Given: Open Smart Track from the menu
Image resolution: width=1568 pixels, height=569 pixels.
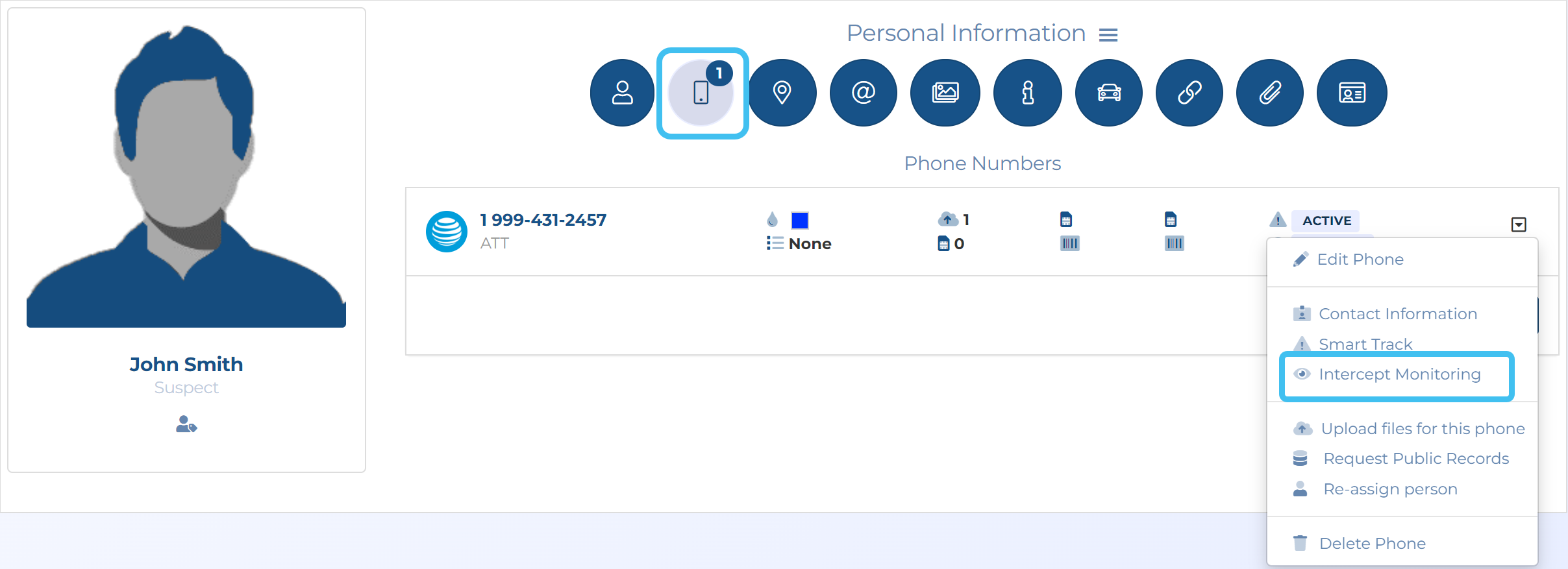Looking at the screenshot, I should (x=1365, y=344).
